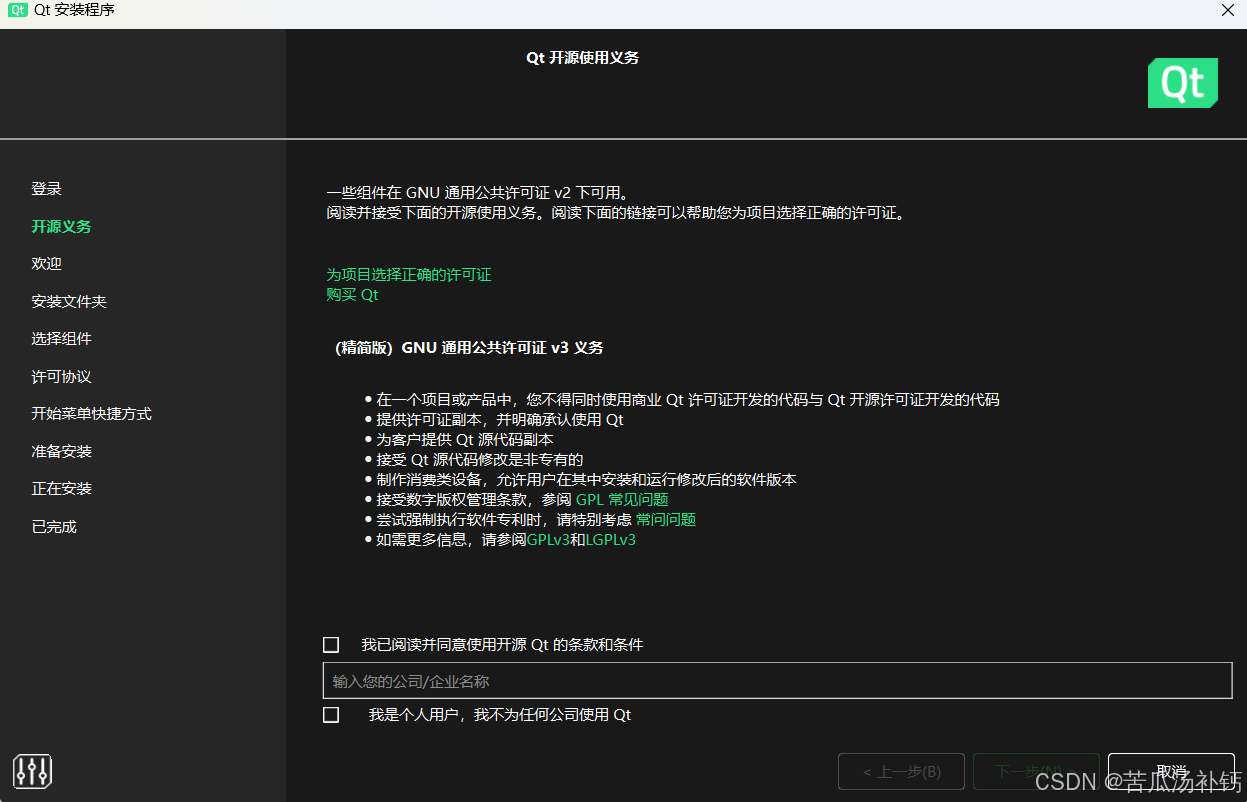The height and width of the screenshot is (802, 1247).
Task: Open the LGPLv3 link
Action: pyautogui.click(x=611, y=539)
